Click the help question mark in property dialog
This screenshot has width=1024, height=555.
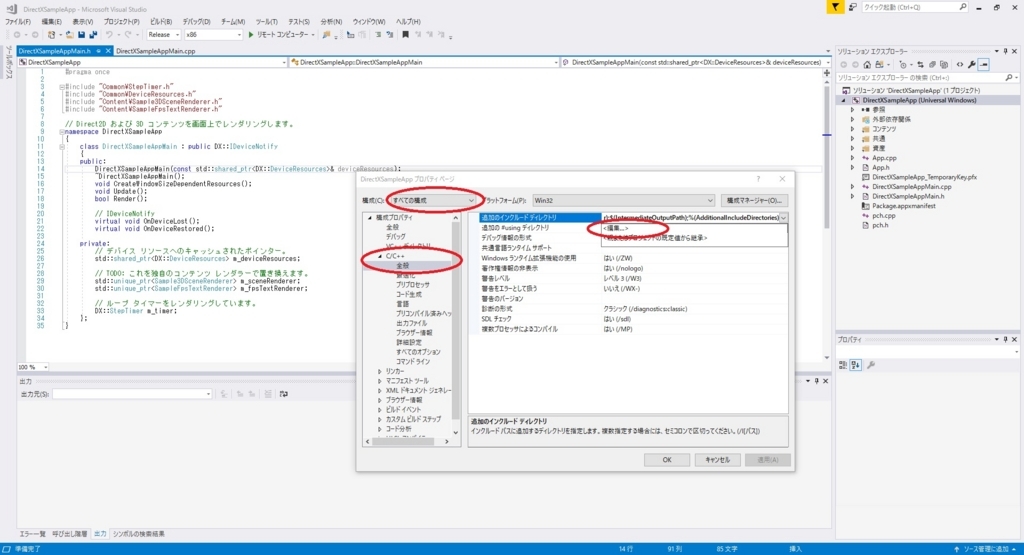pyautogui.click(x=758, y=179)
